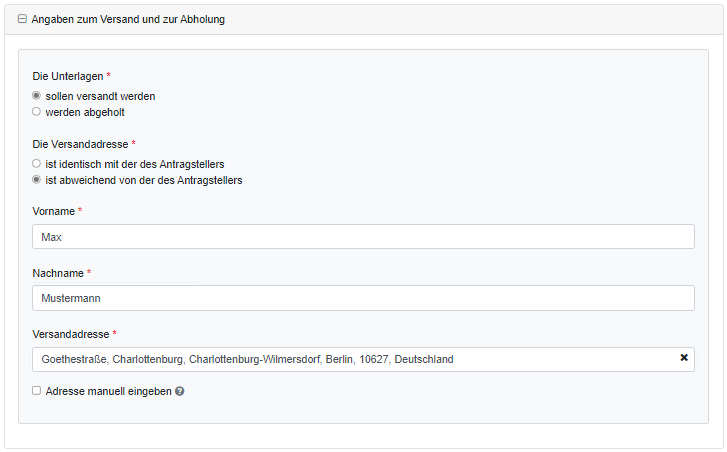
Task: Clear the Versandadresse field with the X icon
Action: (x=684, y=357)
